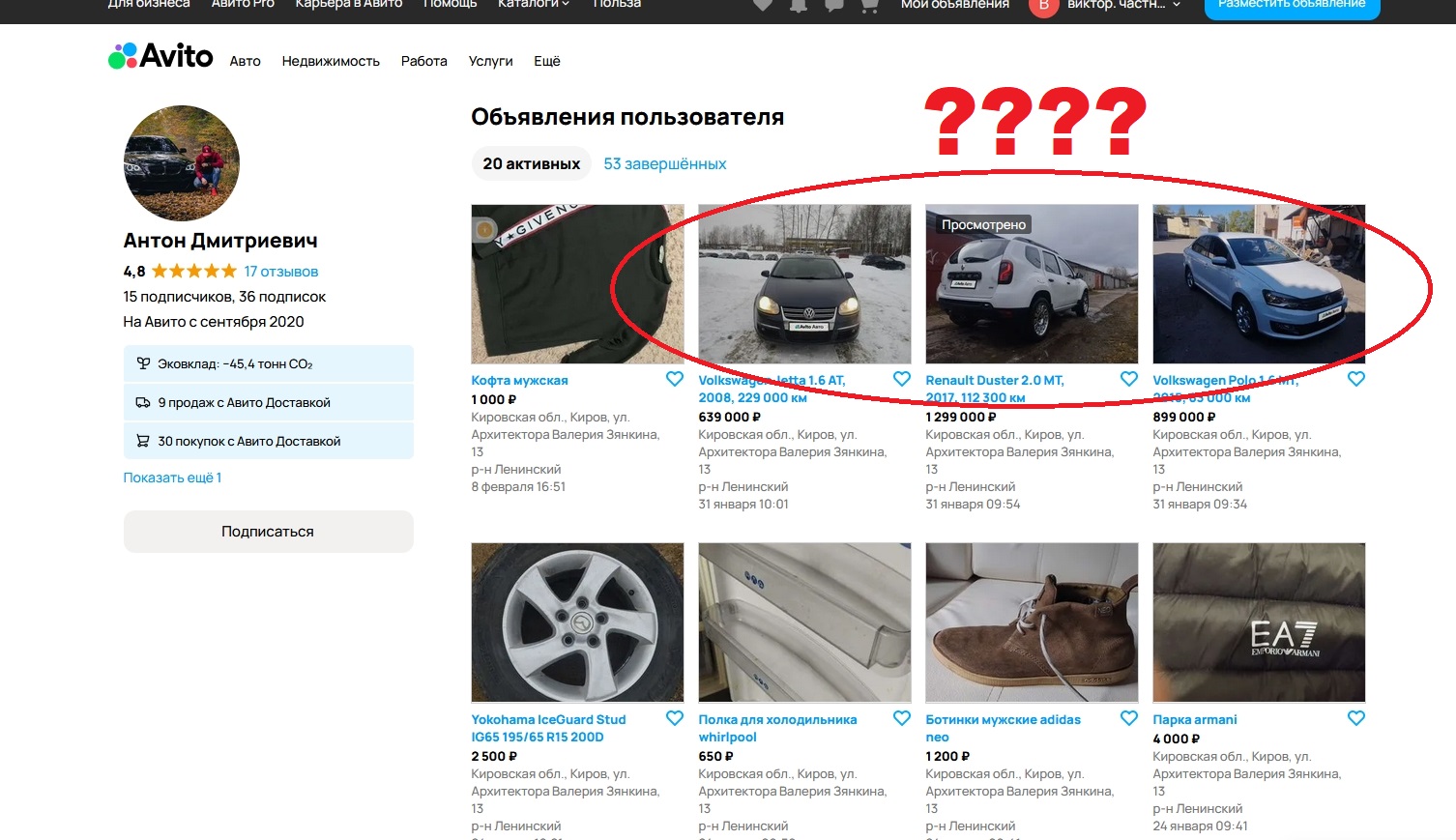Click 15 подписчиков, 36 подписок text
1456x840 pixels.
tap(224, 297)
